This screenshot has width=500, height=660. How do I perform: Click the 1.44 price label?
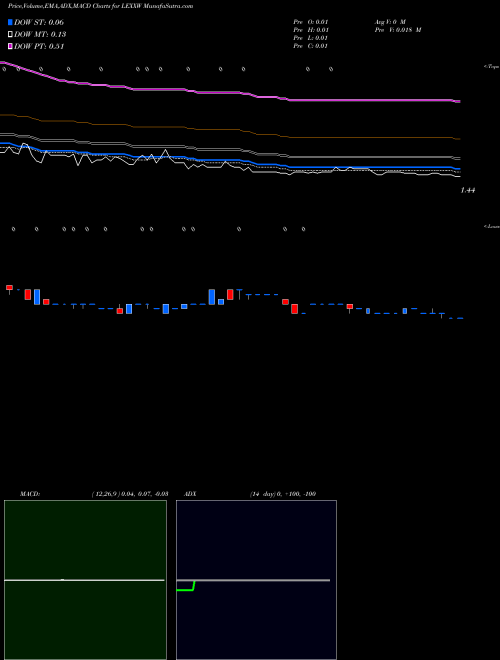pyautogui.click(x=468, y=190)
